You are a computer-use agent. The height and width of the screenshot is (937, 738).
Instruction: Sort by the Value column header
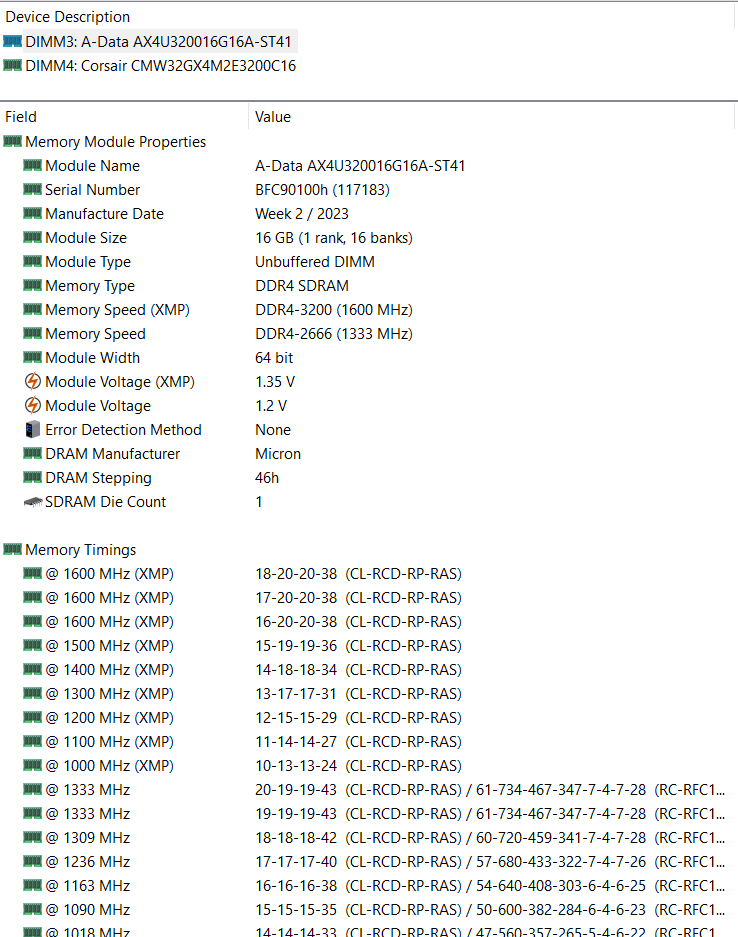(x=491, y=117)
